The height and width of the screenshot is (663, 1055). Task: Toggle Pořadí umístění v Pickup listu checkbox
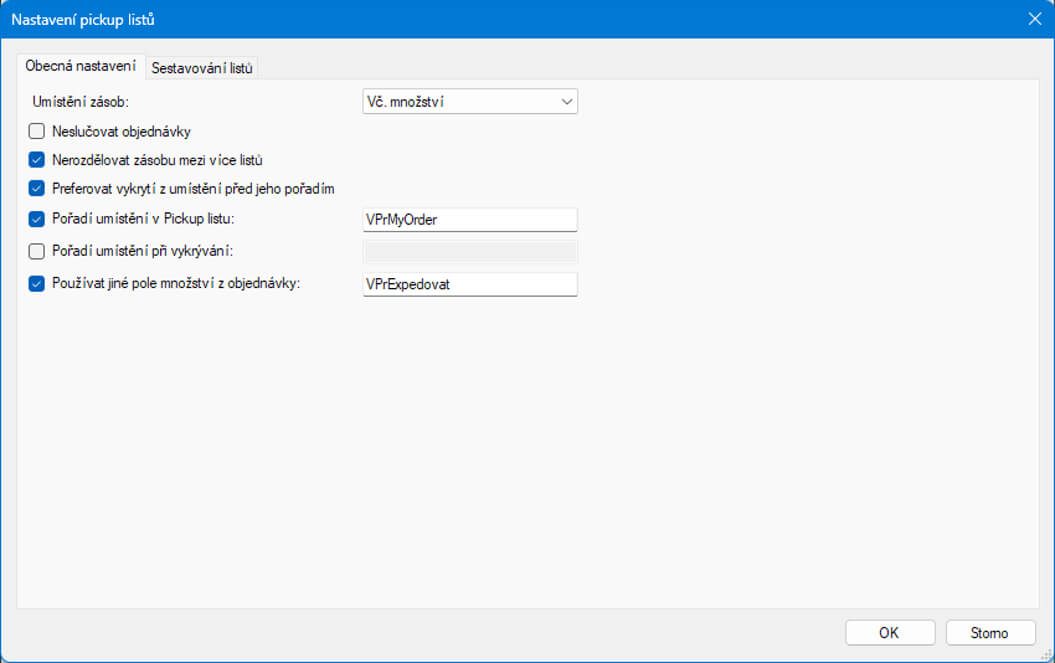point(37,219)
